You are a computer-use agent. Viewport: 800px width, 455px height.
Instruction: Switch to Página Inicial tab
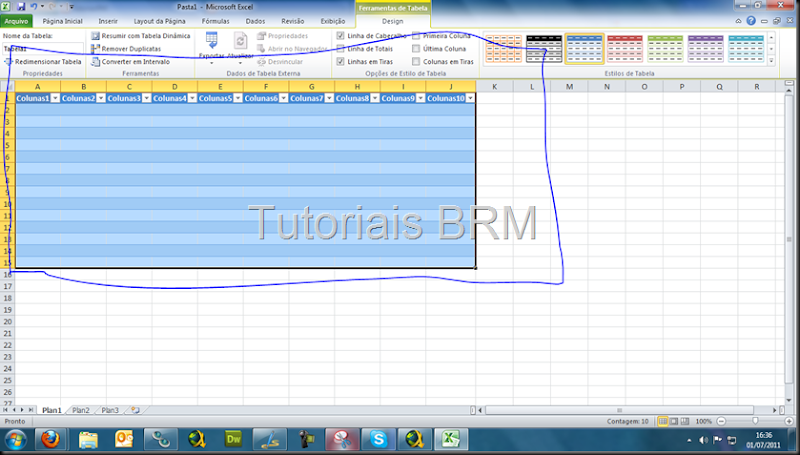pos(62,21)
